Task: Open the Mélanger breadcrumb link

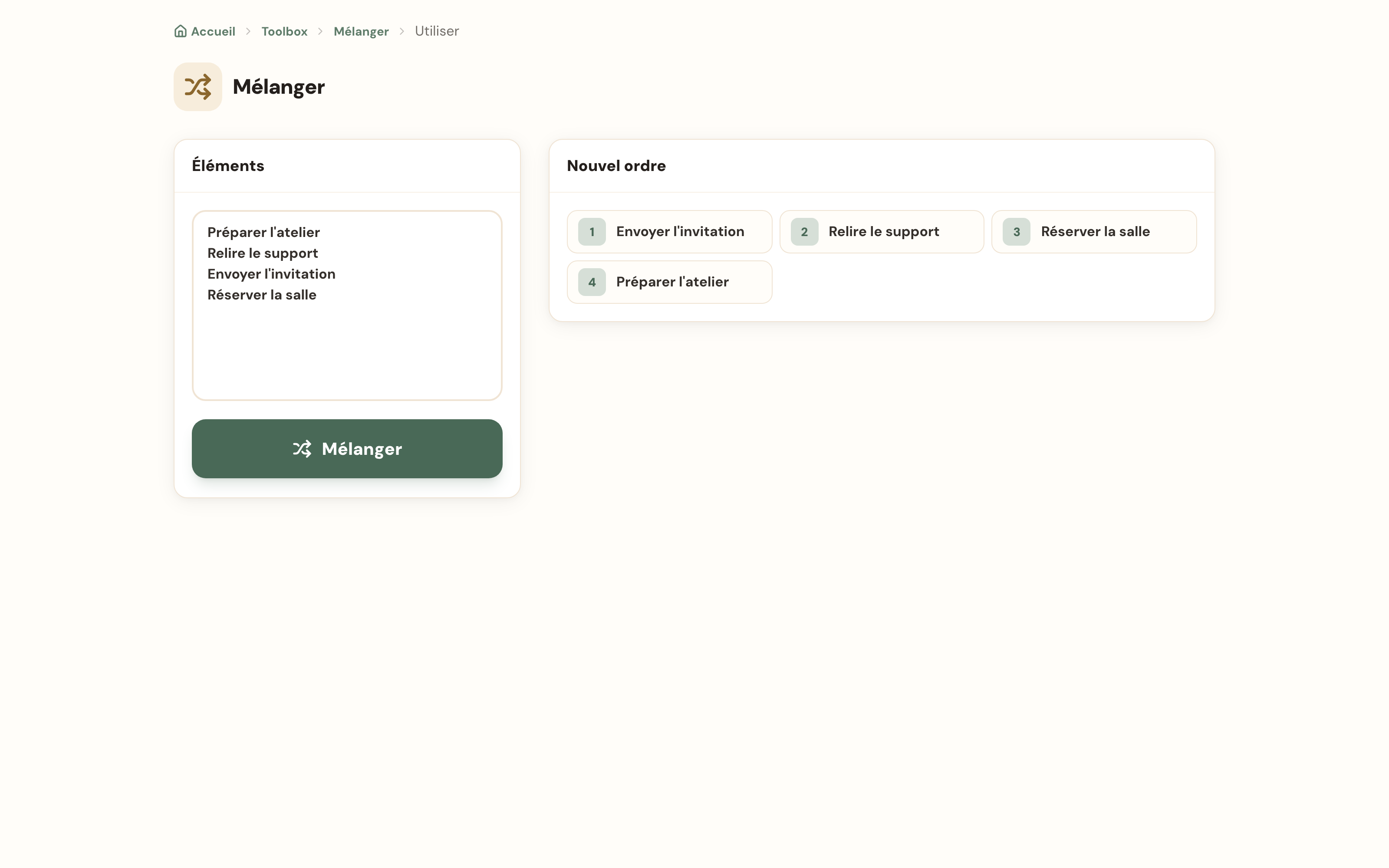Action: coord(361,31)
